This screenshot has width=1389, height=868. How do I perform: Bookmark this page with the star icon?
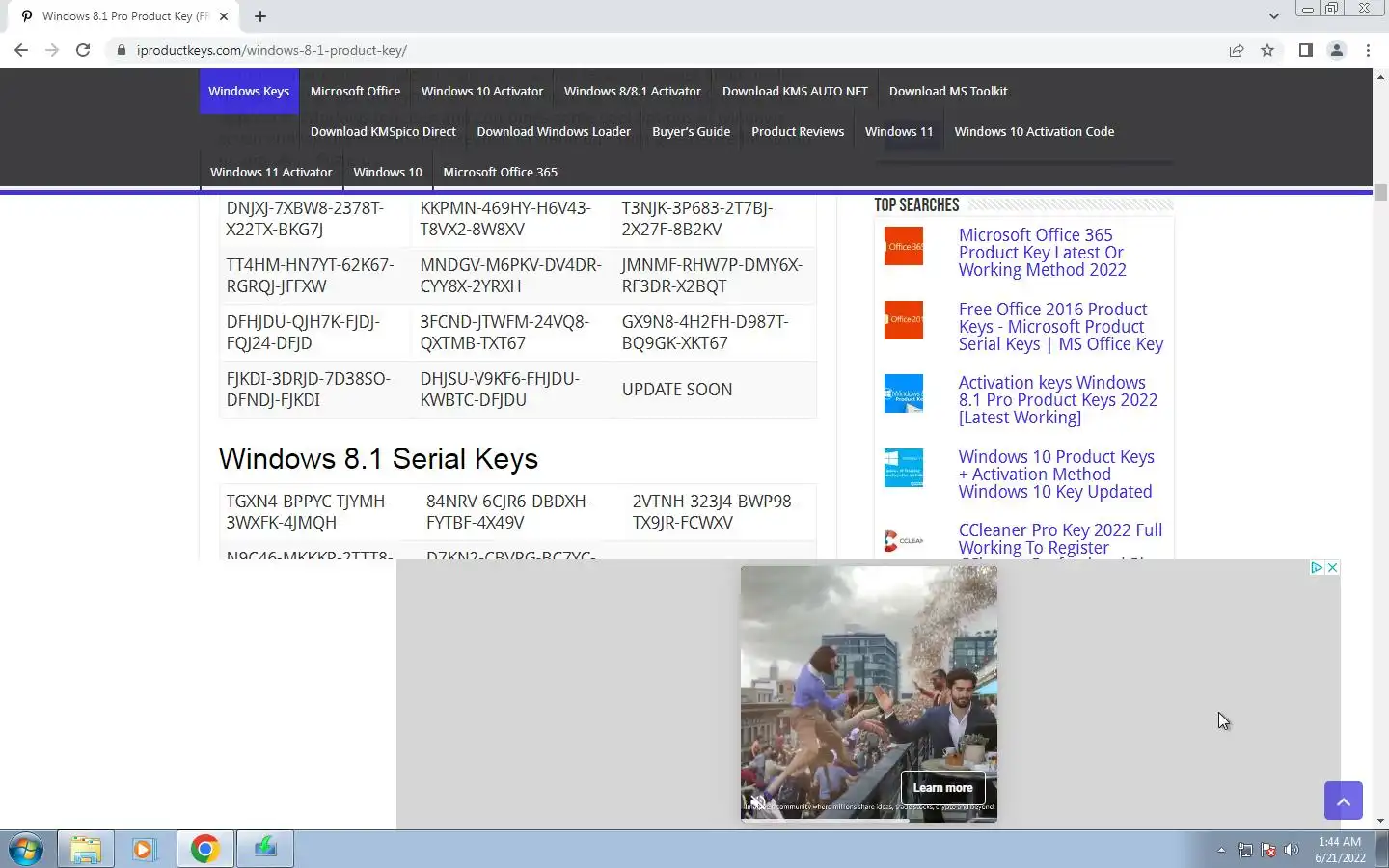[x=1267, y=50]
